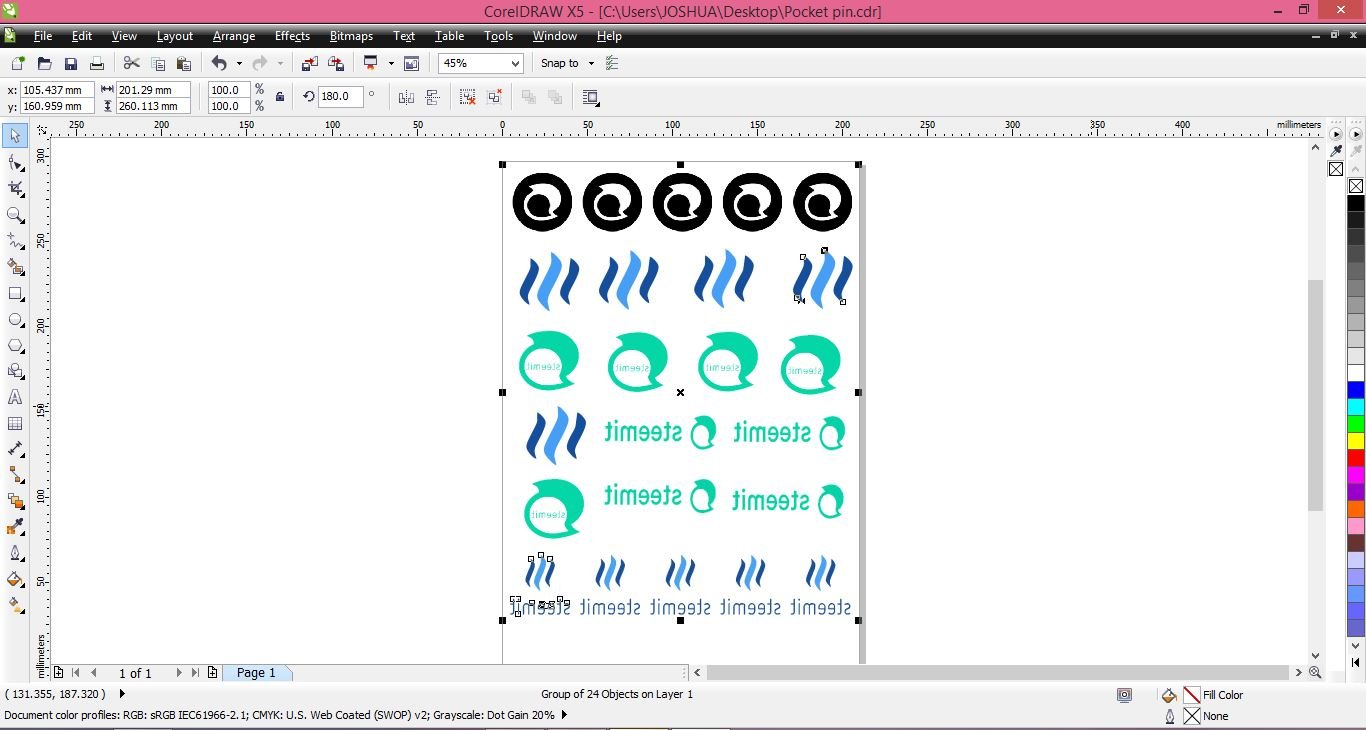Edit the x position field

coord(57,90)
